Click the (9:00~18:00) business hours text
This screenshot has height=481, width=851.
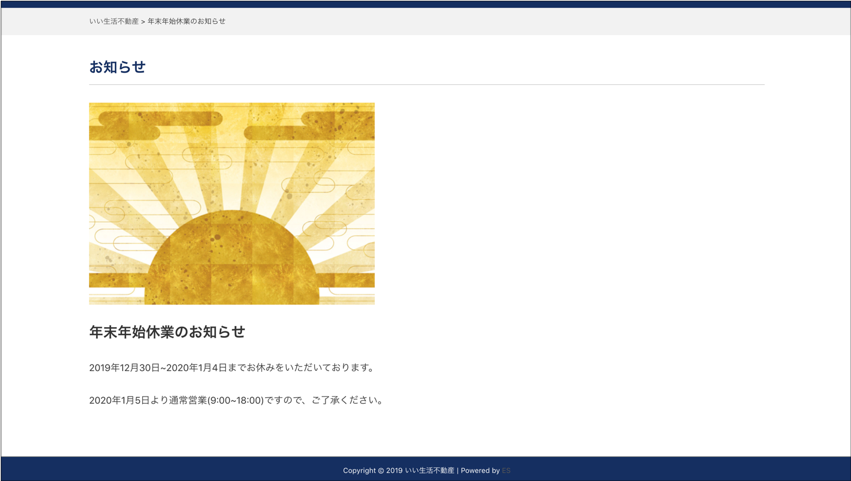(x=235, y=400)
